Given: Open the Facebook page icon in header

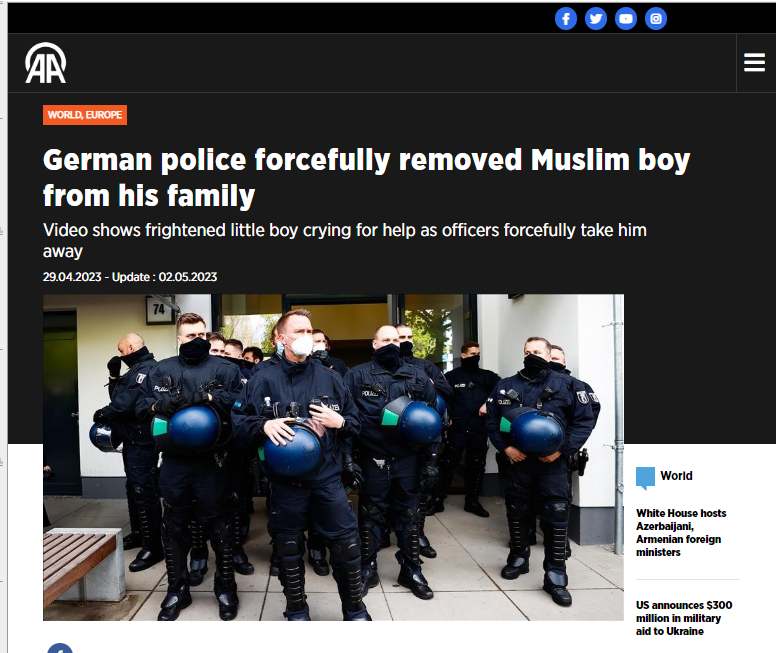Looking at the screenshot, I should (566, 19).
